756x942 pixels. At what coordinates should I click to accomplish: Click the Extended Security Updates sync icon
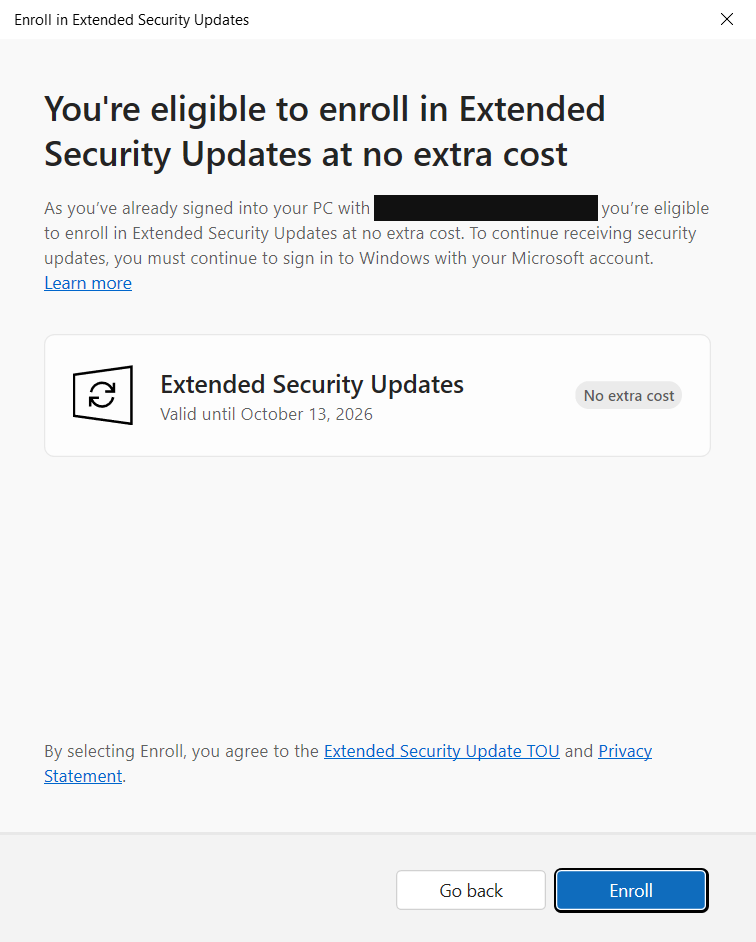coord(102,395)
